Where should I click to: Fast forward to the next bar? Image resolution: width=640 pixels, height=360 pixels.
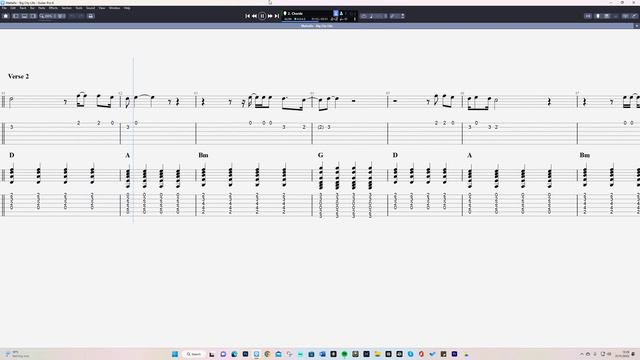[270, 16]
